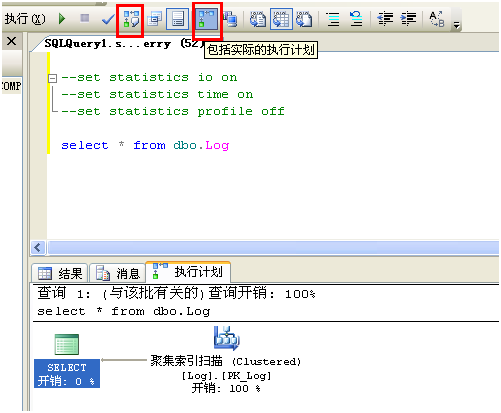Increase indent toolbar icon

409,19
